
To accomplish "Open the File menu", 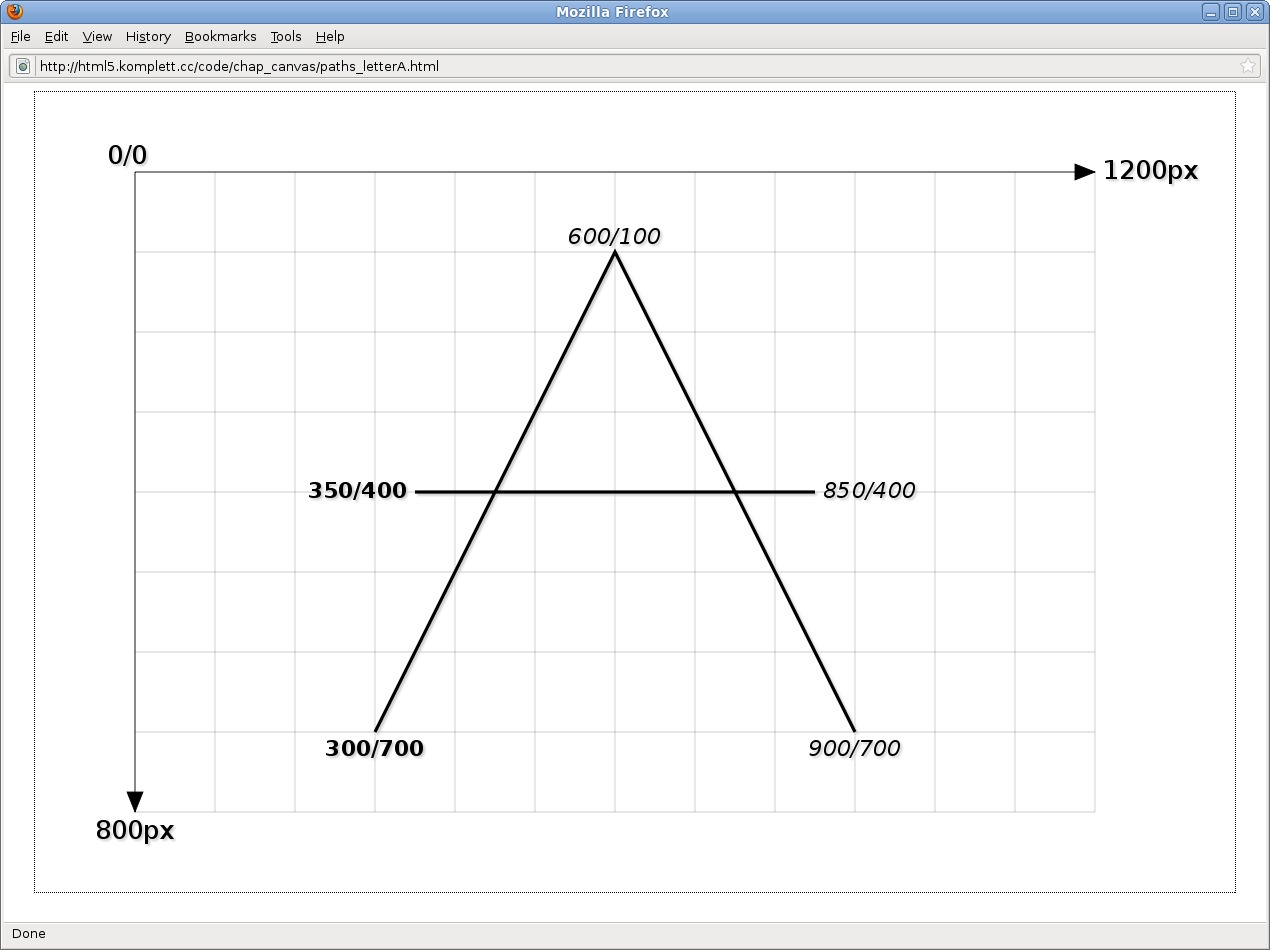I will (20, 36).
